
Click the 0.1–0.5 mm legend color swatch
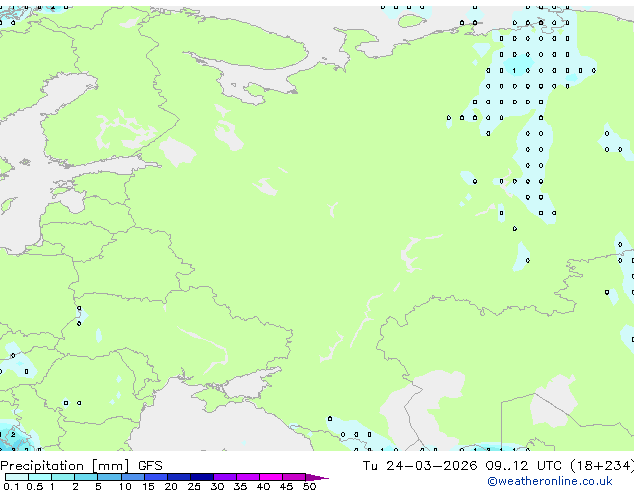17,477
